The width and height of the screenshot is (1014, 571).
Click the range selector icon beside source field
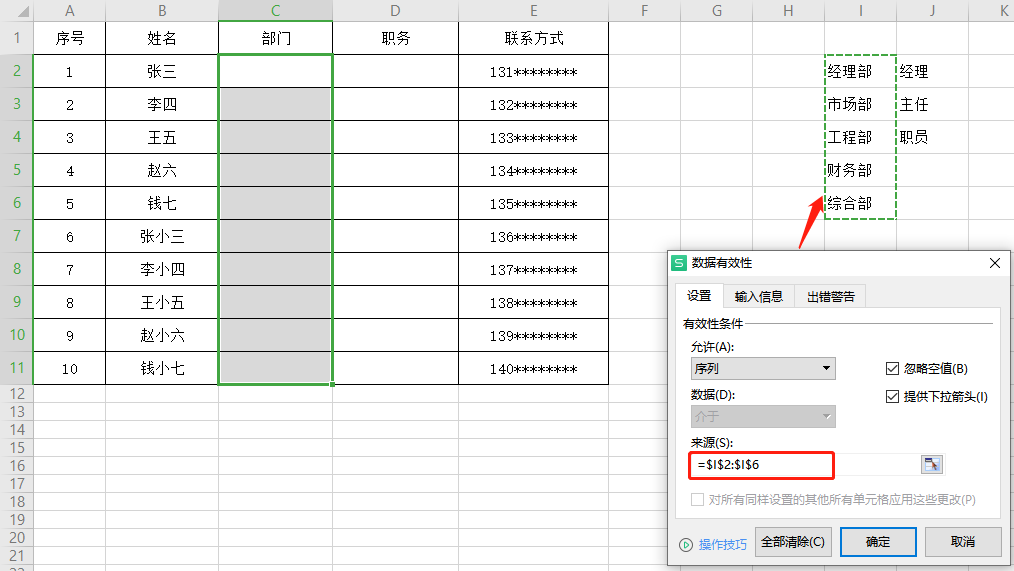[932, 464]
